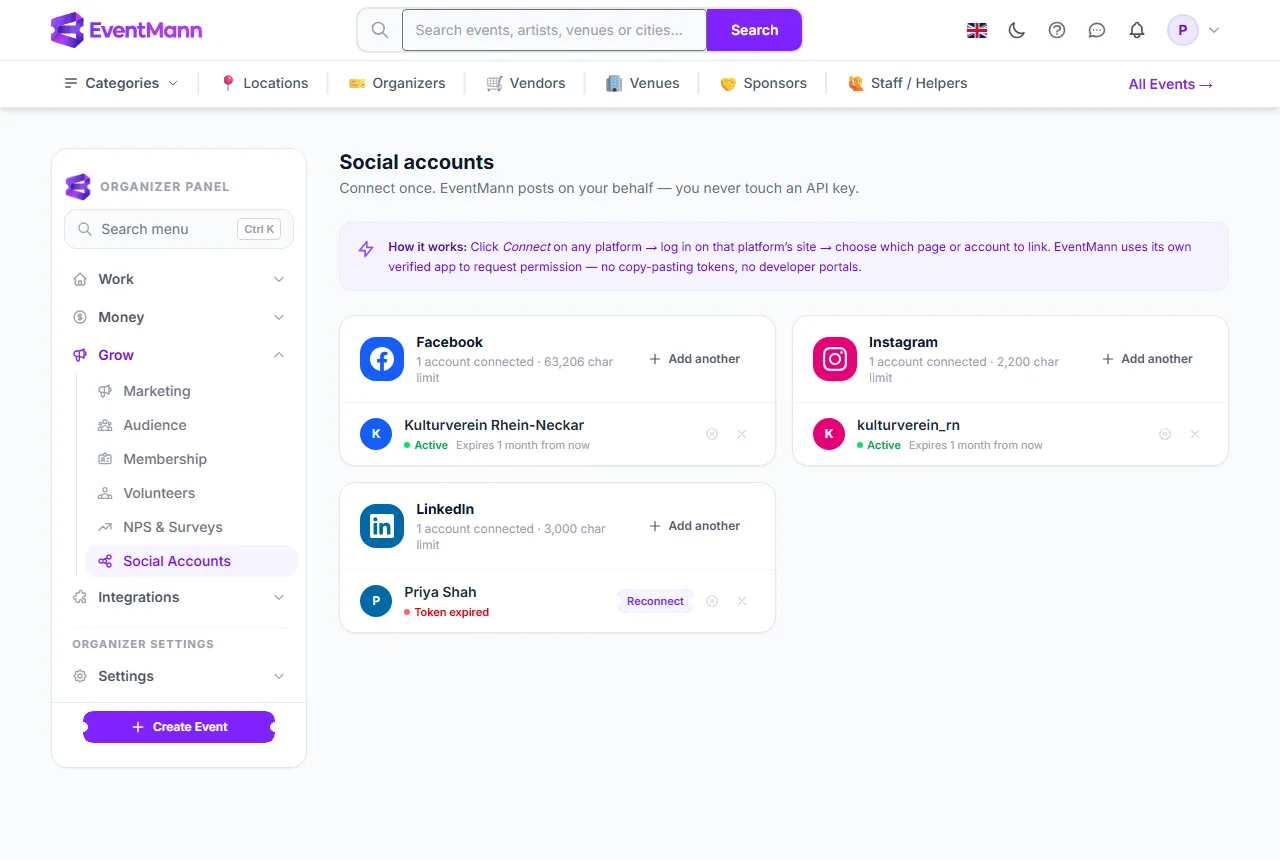This screenshot has width=1280, height=860.
Task: Open Audience in the sidebar
Action: 191,425
